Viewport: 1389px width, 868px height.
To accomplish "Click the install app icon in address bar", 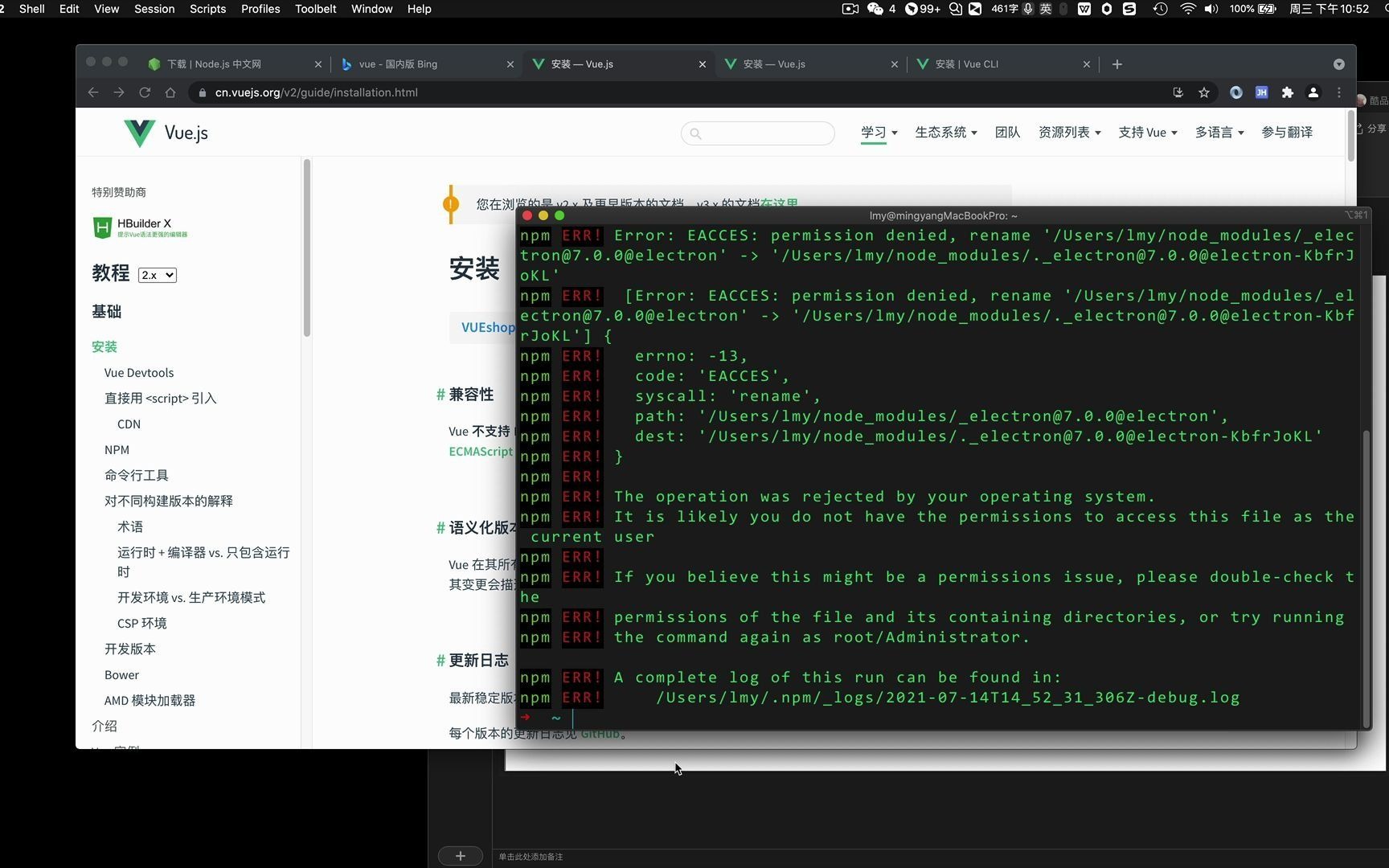I will (x=1178, y=92).
